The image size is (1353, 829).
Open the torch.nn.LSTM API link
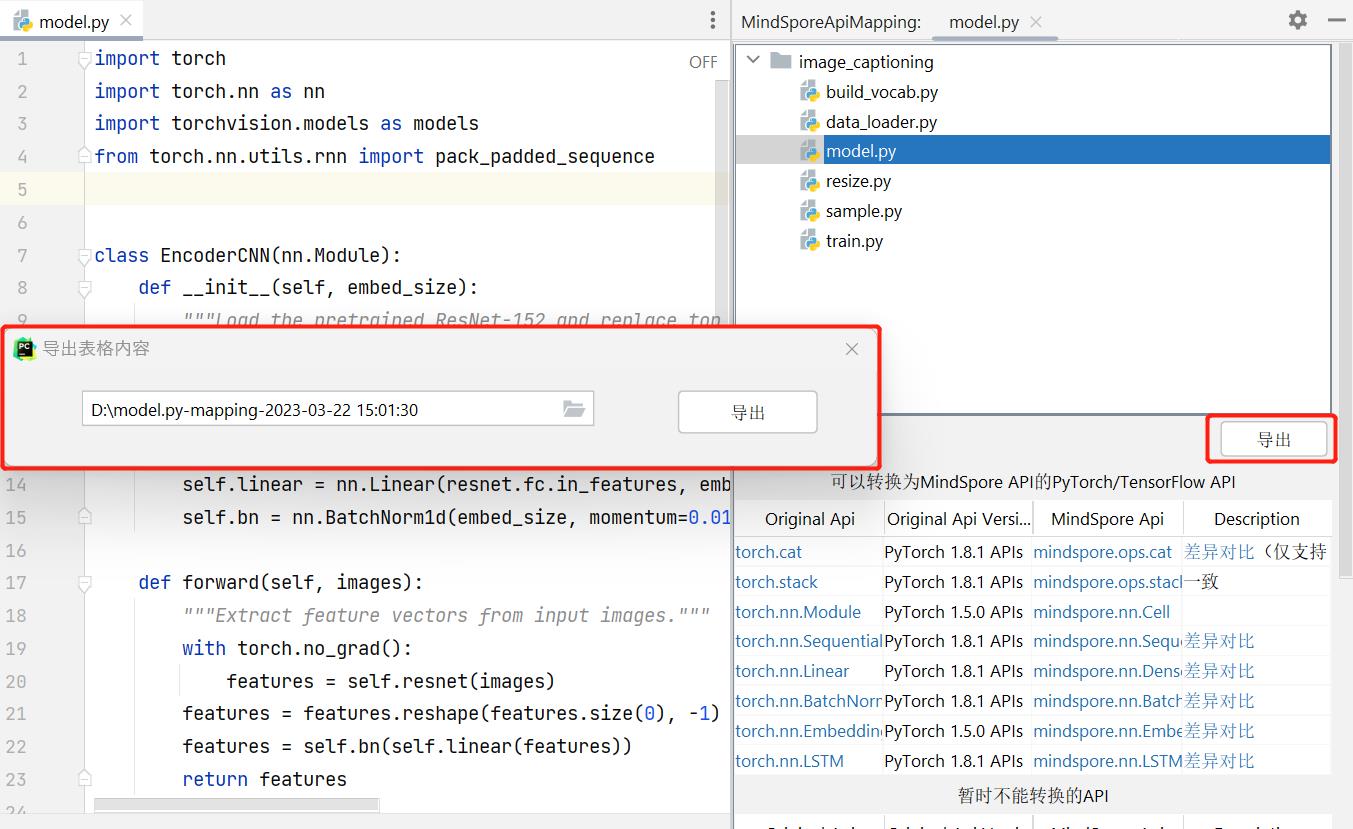tap(789, 761)
